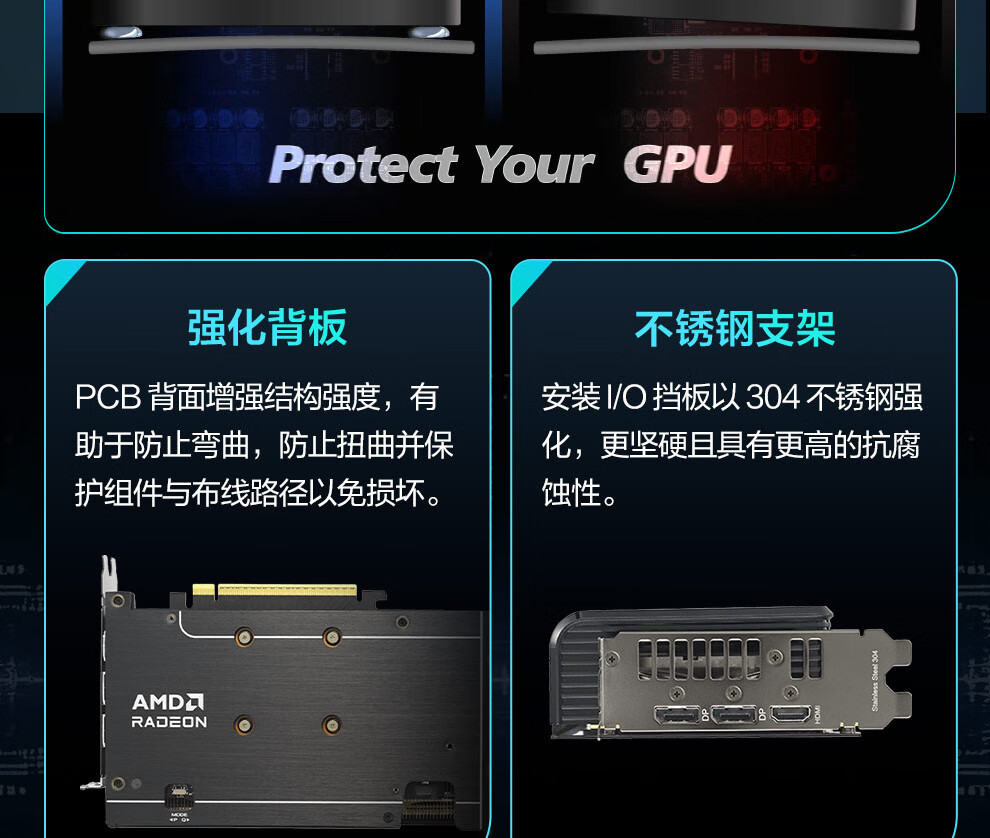Click the HDMI port on the bracket
The height and width of the screenshot is (838, 990).
790,715
